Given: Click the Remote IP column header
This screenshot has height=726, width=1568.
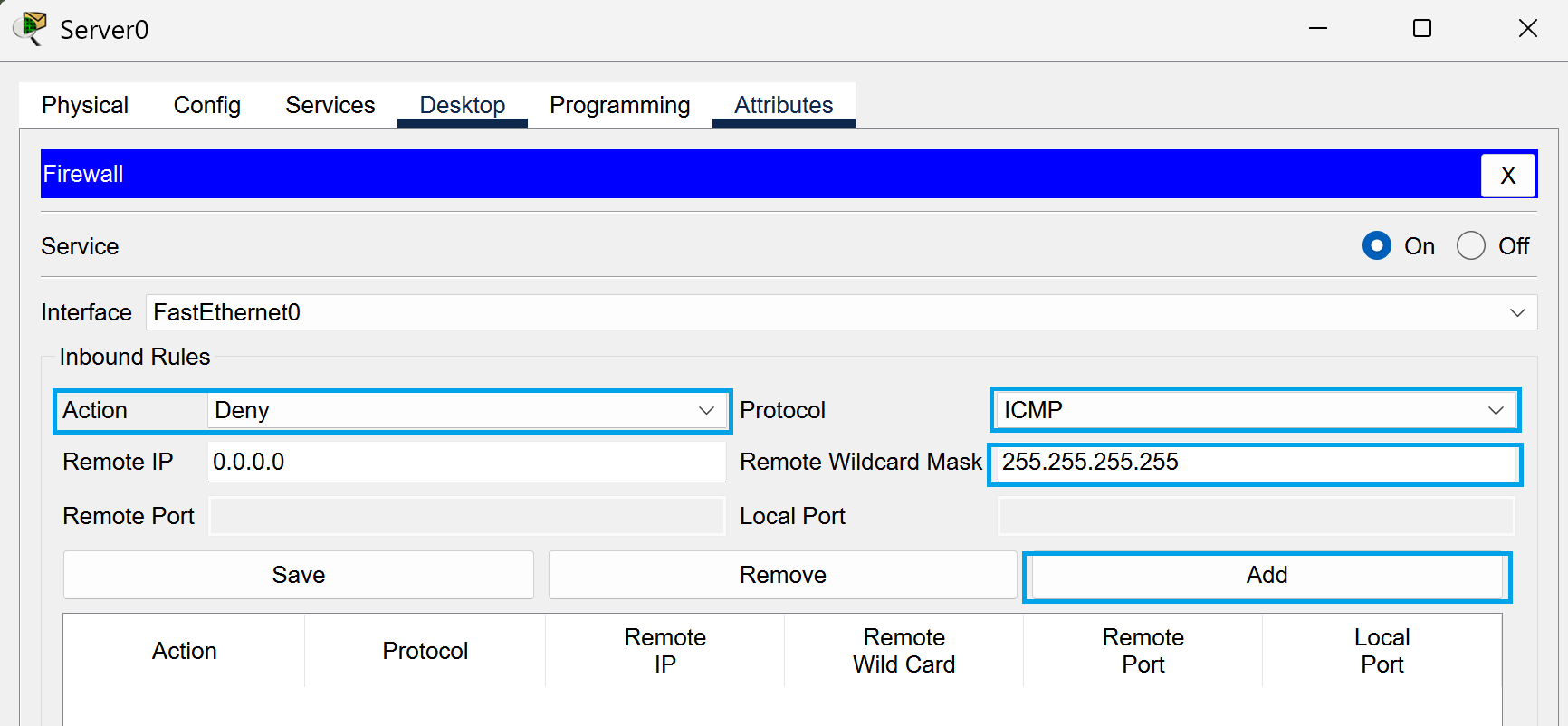Looking at the screenshot, I should click(665, 651).
